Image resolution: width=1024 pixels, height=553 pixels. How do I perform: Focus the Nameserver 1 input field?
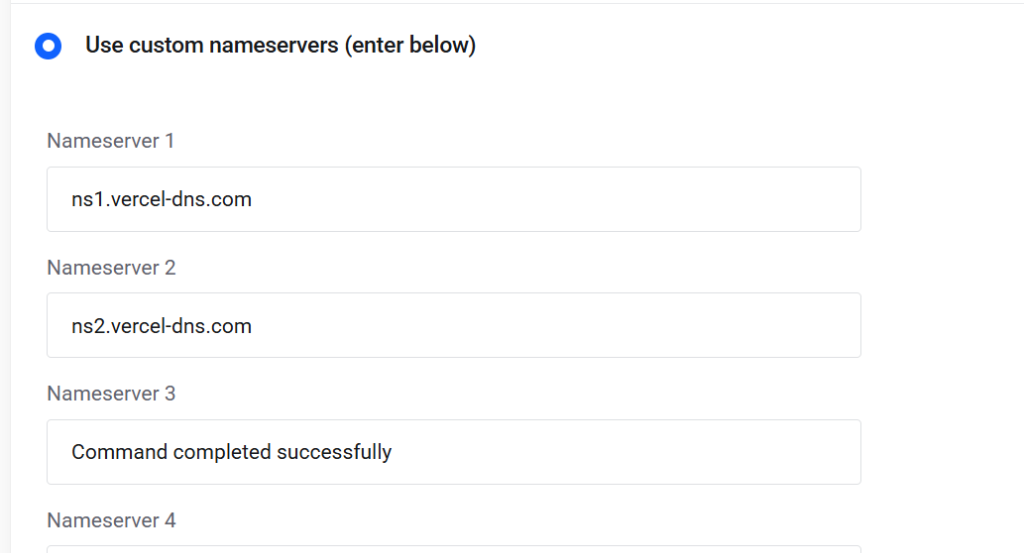453,199
